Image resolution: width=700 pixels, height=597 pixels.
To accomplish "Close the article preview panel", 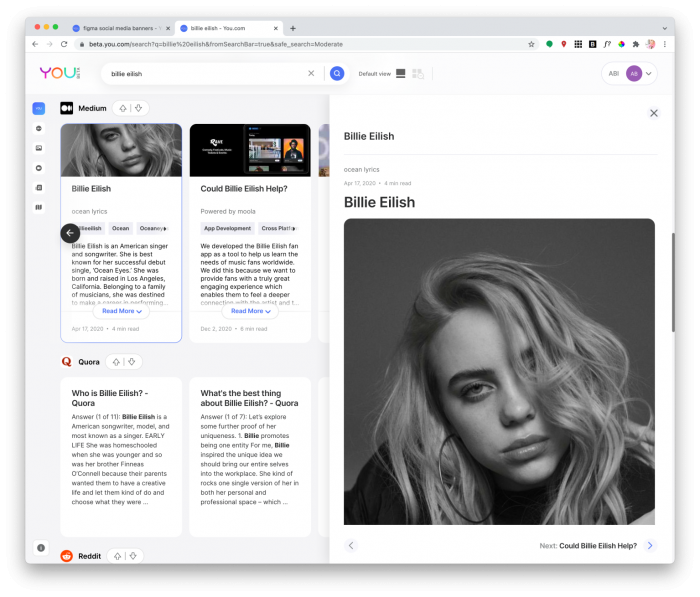I will [x=654, y=113].
